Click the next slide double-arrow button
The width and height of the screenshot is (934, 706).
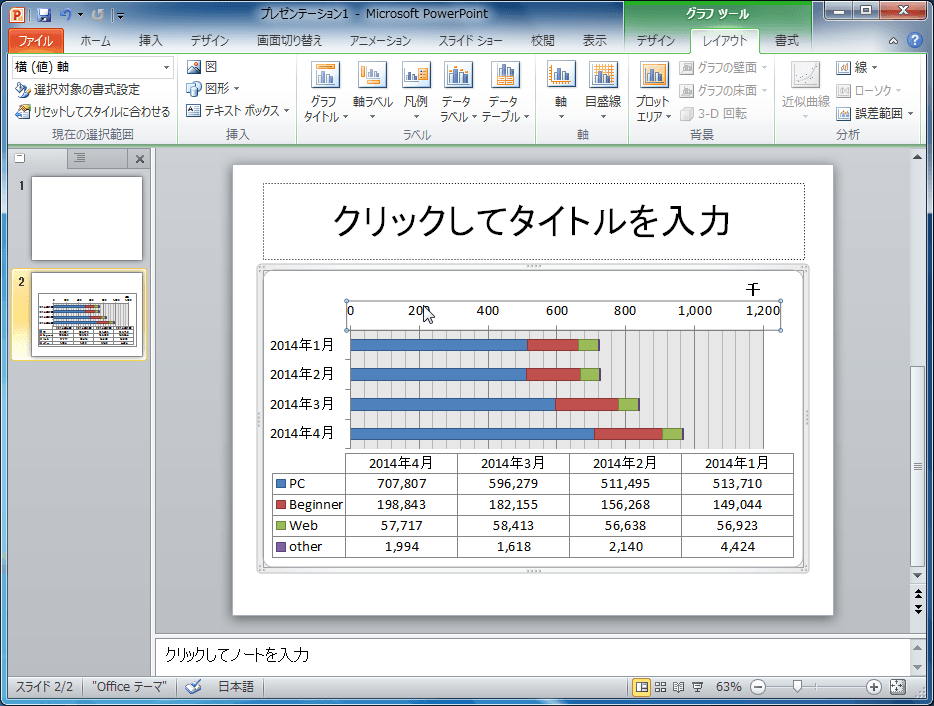(918, 609)
